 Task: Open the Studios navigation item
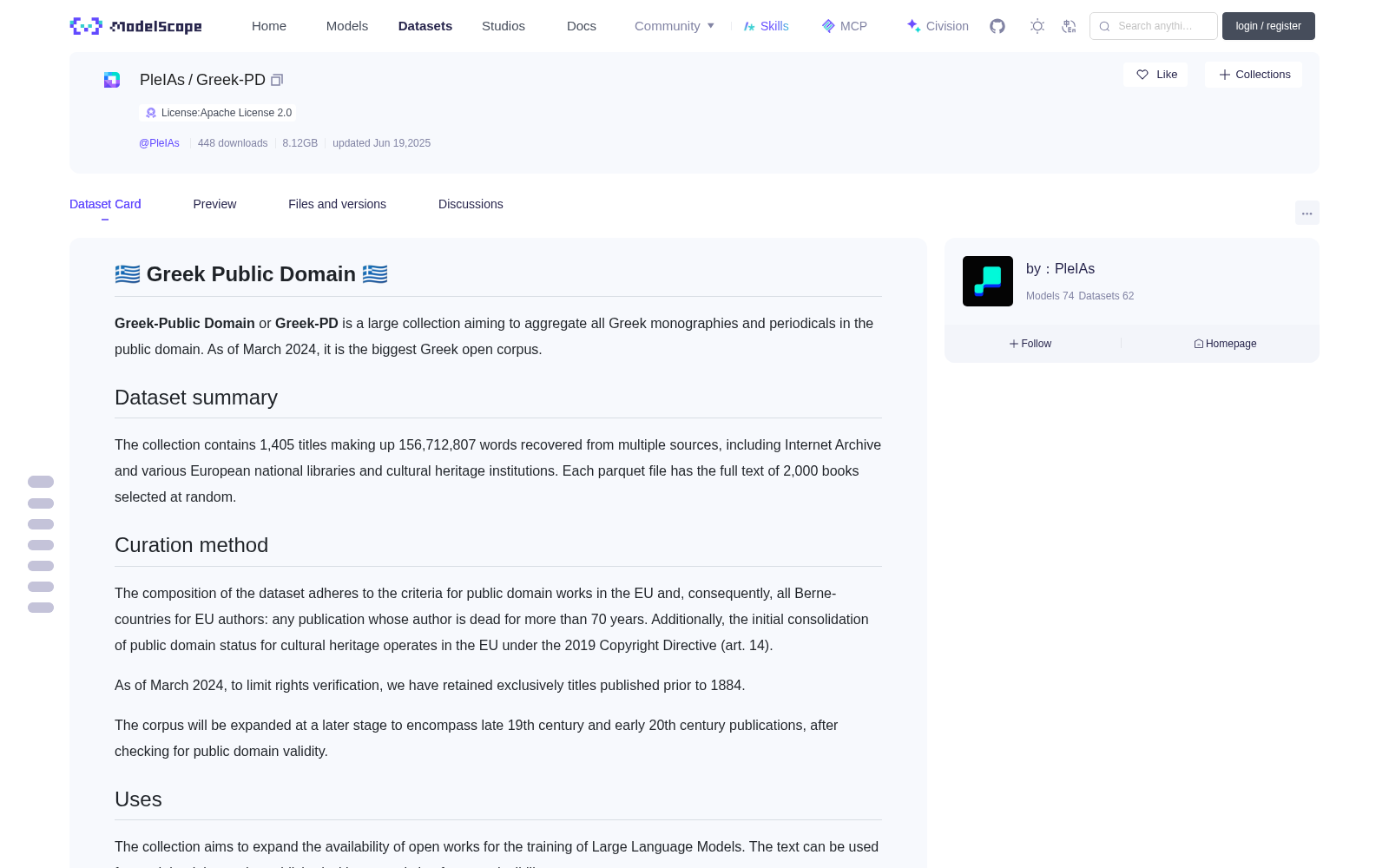tap(504, 26)
